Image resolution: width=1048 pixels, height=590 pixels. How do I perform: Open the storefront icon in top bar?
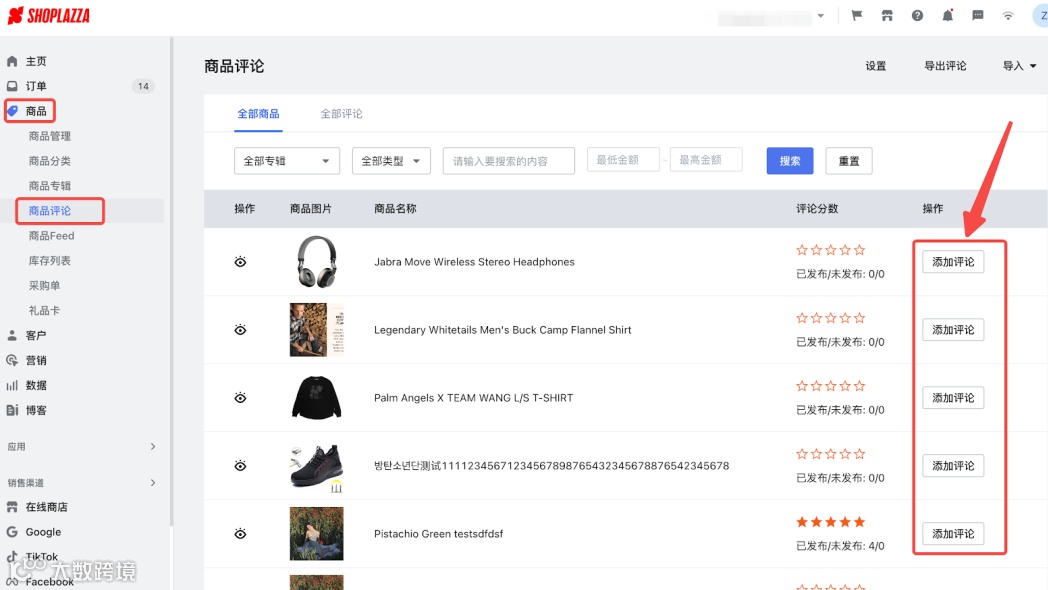pos(887,15)
